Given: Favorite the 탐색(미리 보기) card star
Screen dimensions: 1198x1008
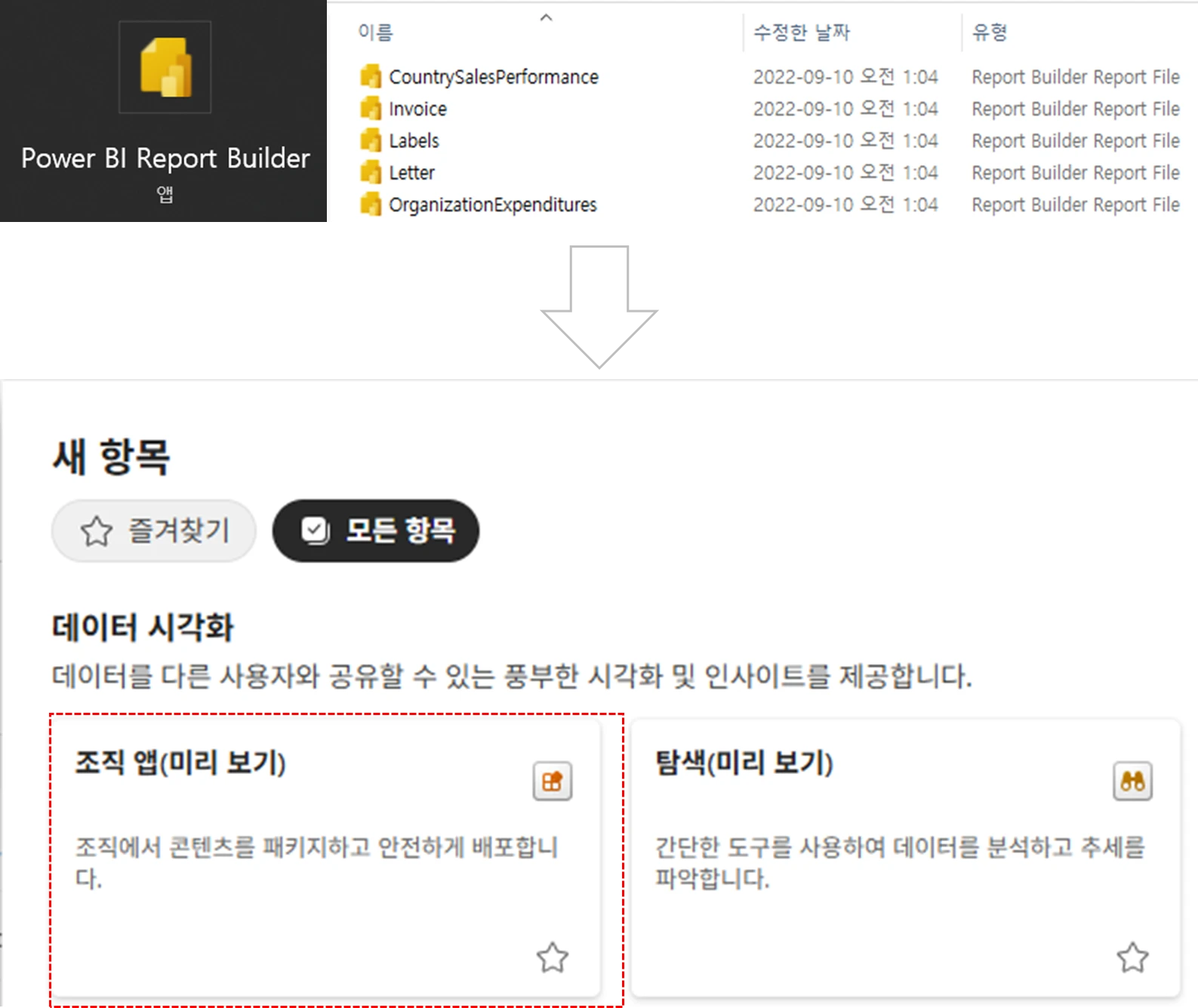Looking at the screenshot, I should pyautogui.click(x=1132, y=957).
